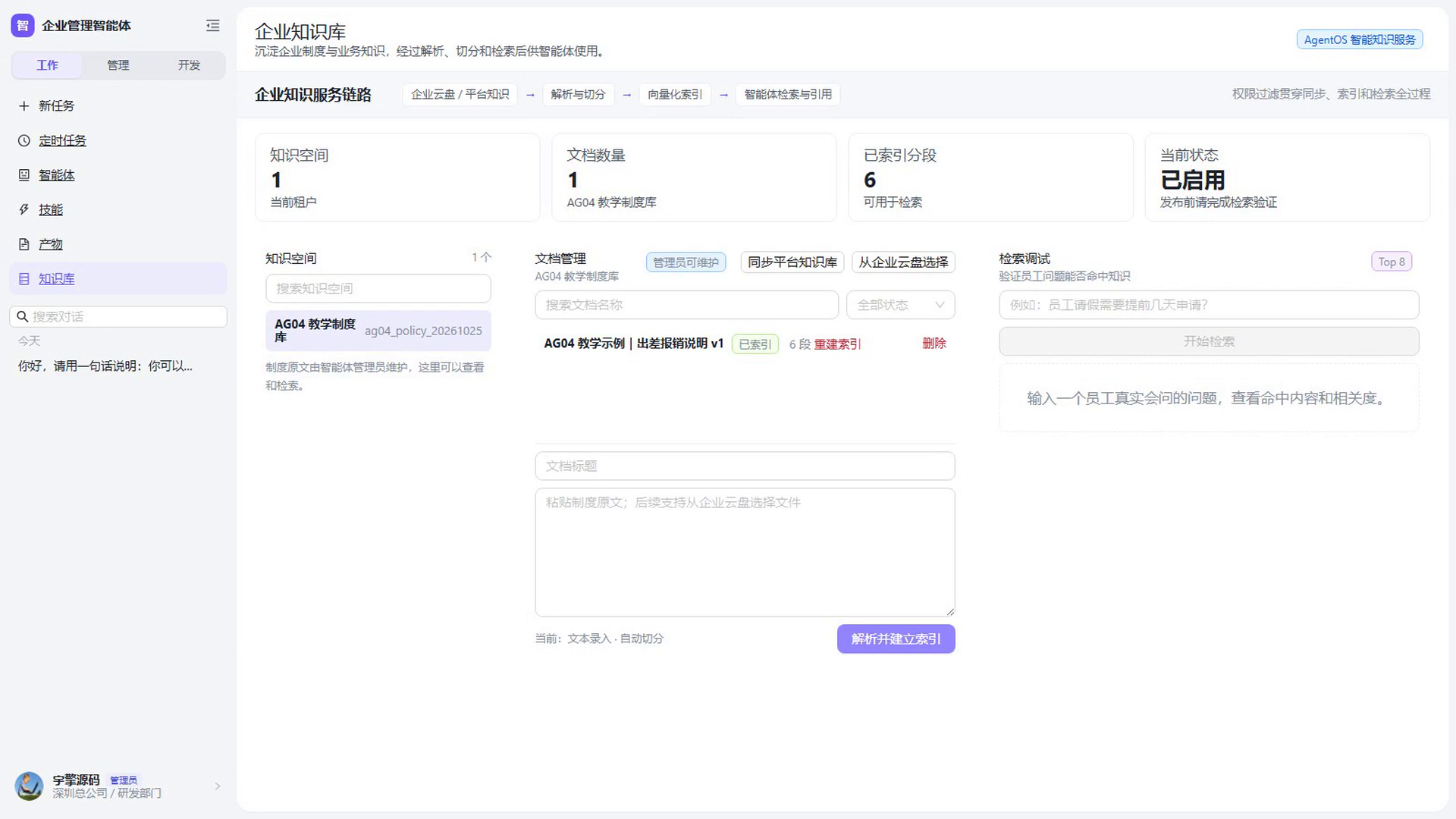Open the 技能 menu item
This screenshot has height=819, width=1456.
click(x=118, y=210)
